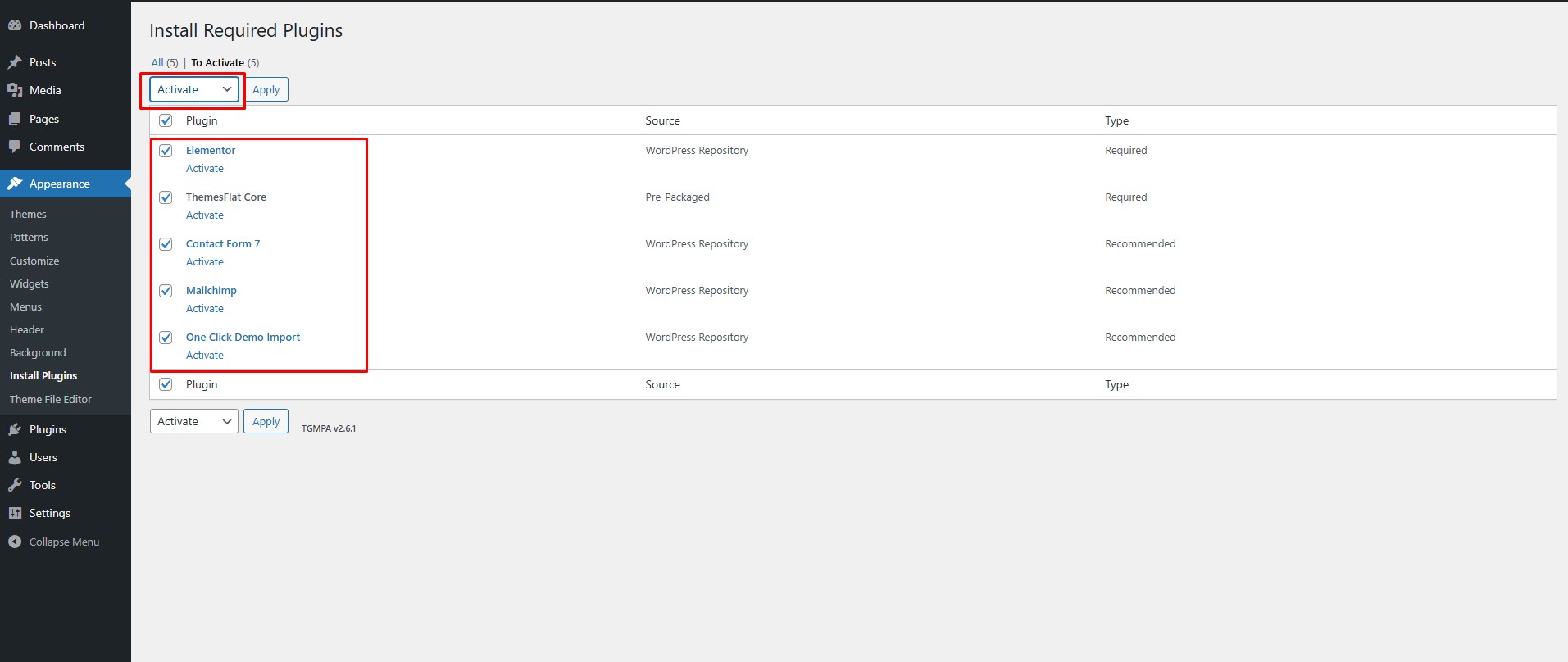
Task: Uncheck the Elementor plugin checkbox
Action: click(x=166, y=151)
